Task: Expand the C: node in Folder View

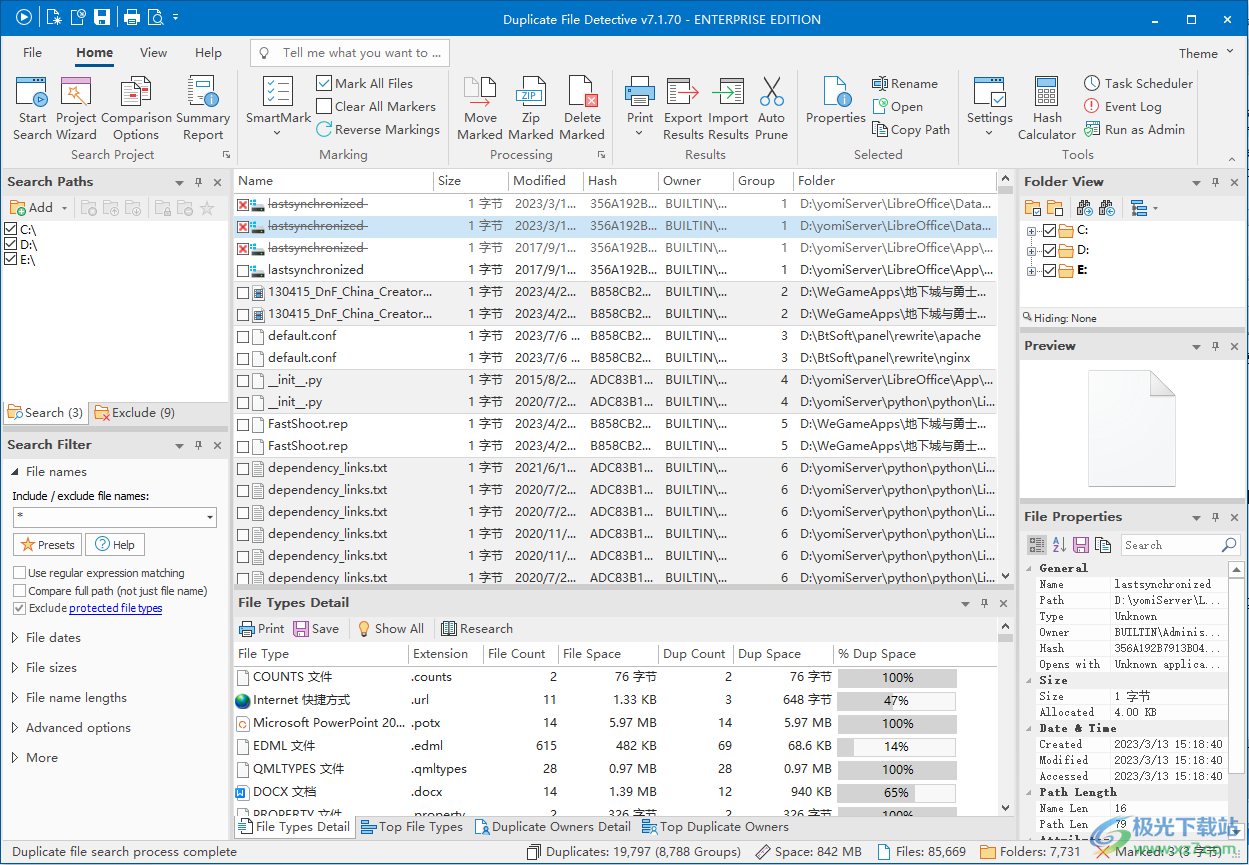Action: (1031, 230)
